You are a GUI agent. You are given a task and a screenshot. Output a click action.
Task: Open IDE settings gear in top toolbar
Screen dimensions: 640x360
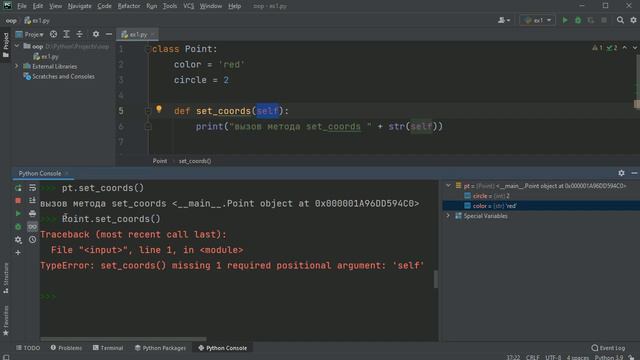(633, 20)
